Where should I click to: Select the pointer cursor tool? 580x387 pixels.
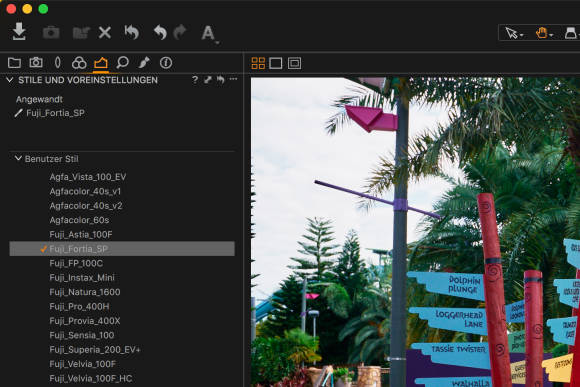tap(514, 33)
